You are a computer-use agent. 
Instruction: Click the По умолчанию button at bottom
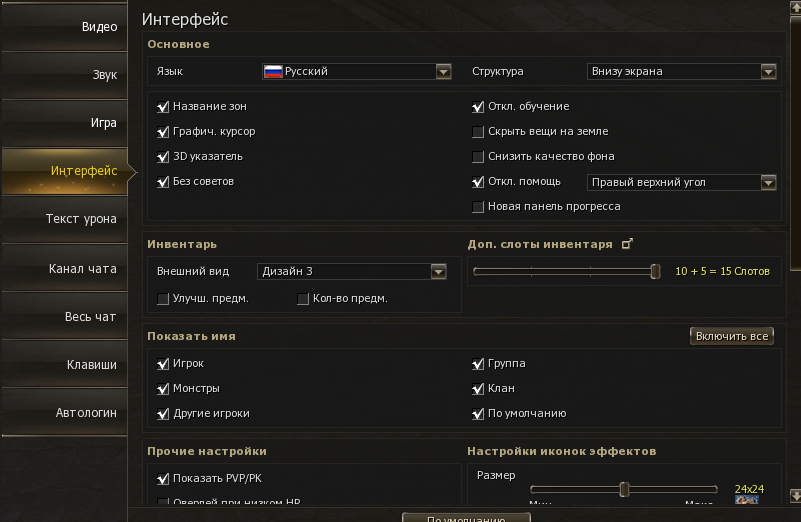[465, 518]
